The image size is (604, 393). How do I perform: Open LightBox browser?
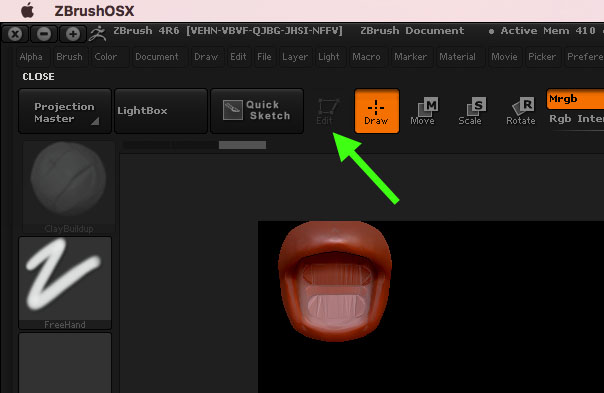pos(161,111)
